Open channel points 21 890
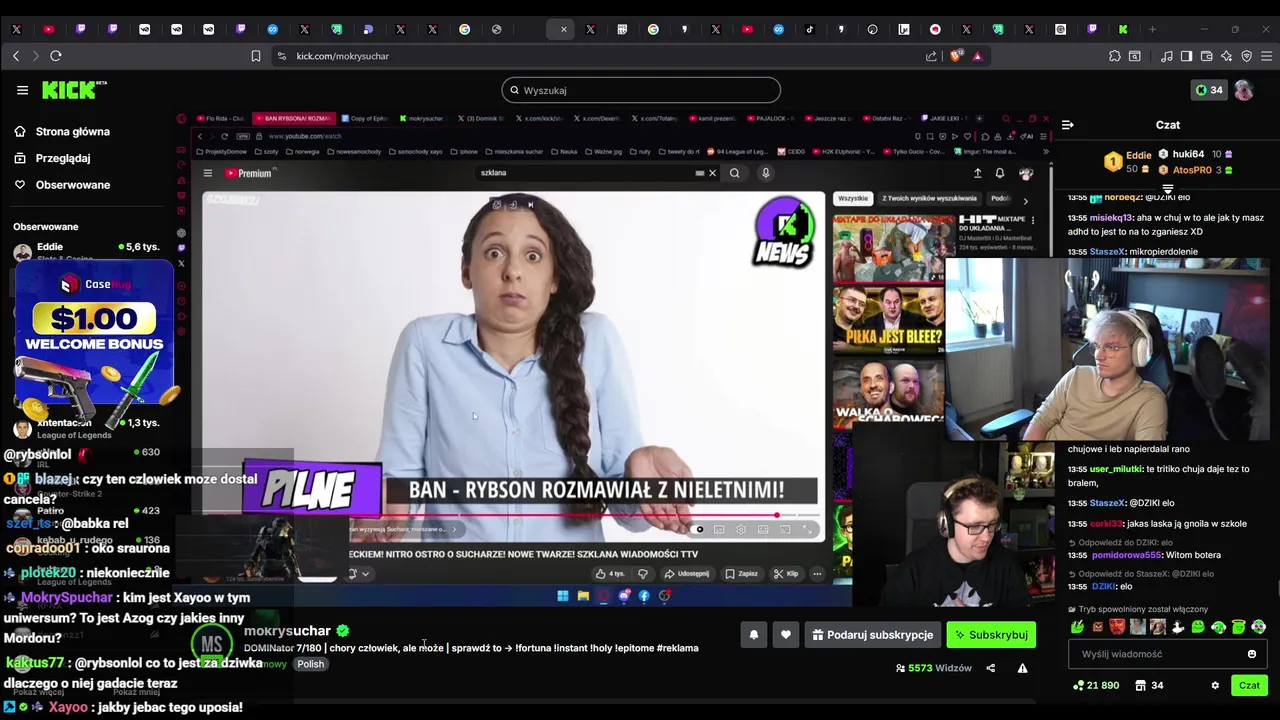 pos(1096,685)
